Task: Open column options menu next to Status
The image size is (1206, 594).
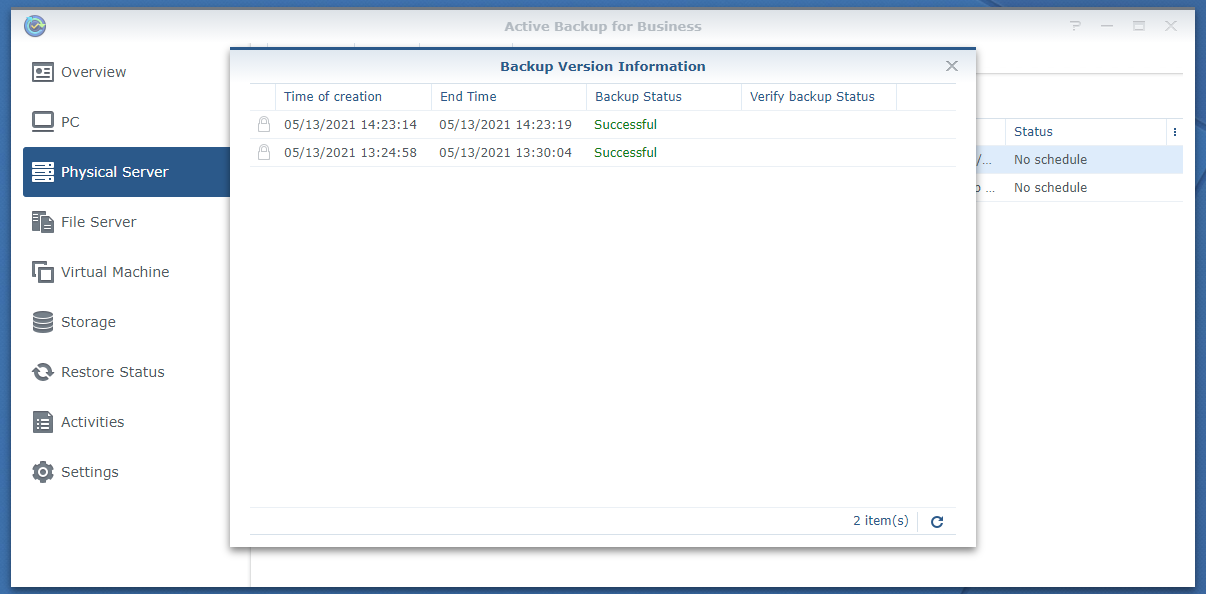Action: tap(1174, 132)
